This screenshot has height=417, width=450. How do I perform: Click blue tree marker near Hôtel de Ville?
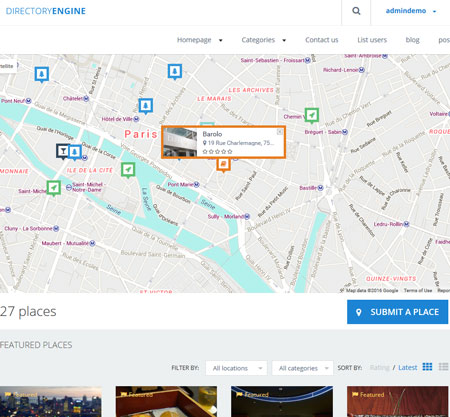pos(146,106)
